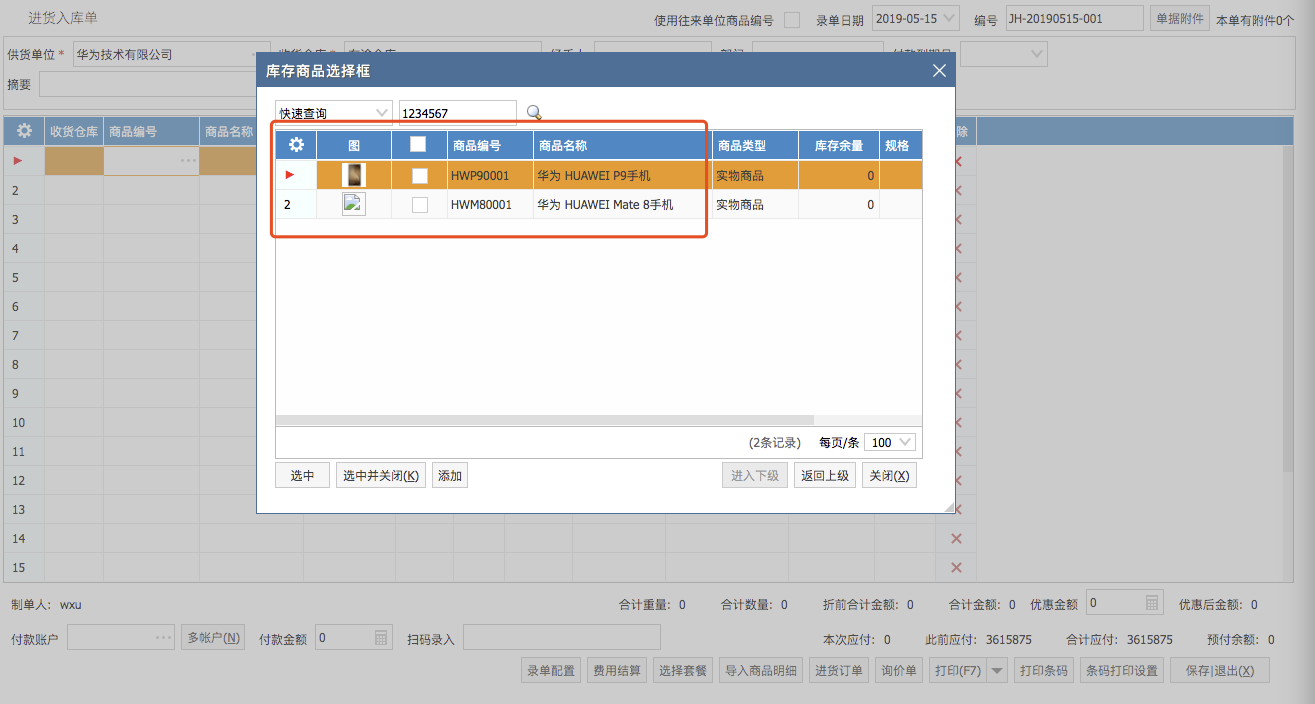The width and height of the screenshot is (1315, 704).
Task: Click 费用结算 button
Action: coord(617,671)
